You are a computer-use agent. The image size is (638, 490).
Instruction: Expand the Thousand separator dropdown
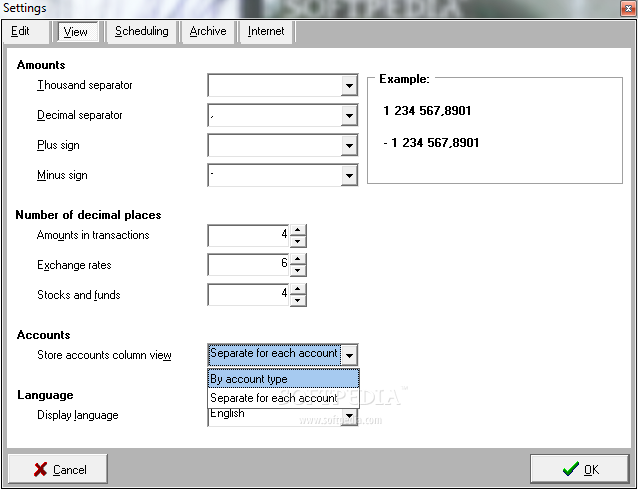pyautogui.click(x=349, y=85)
